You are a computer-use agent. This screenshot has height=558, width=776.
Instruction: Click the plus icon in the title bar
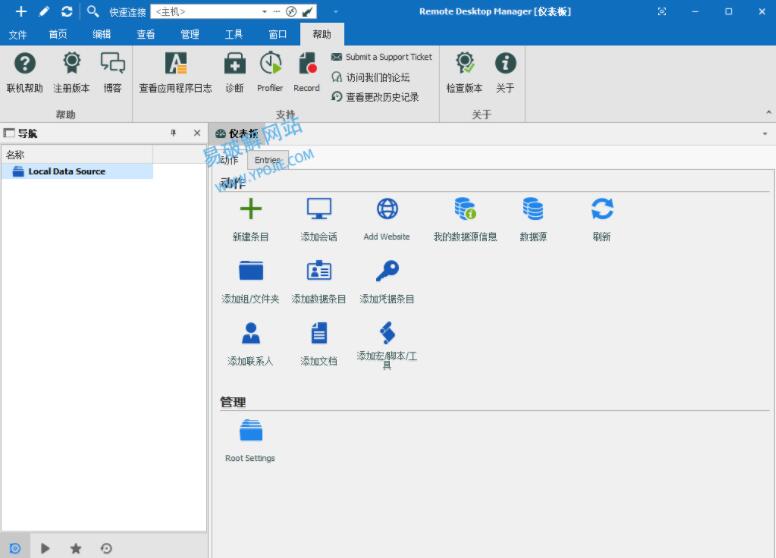(x=21, y=11)
